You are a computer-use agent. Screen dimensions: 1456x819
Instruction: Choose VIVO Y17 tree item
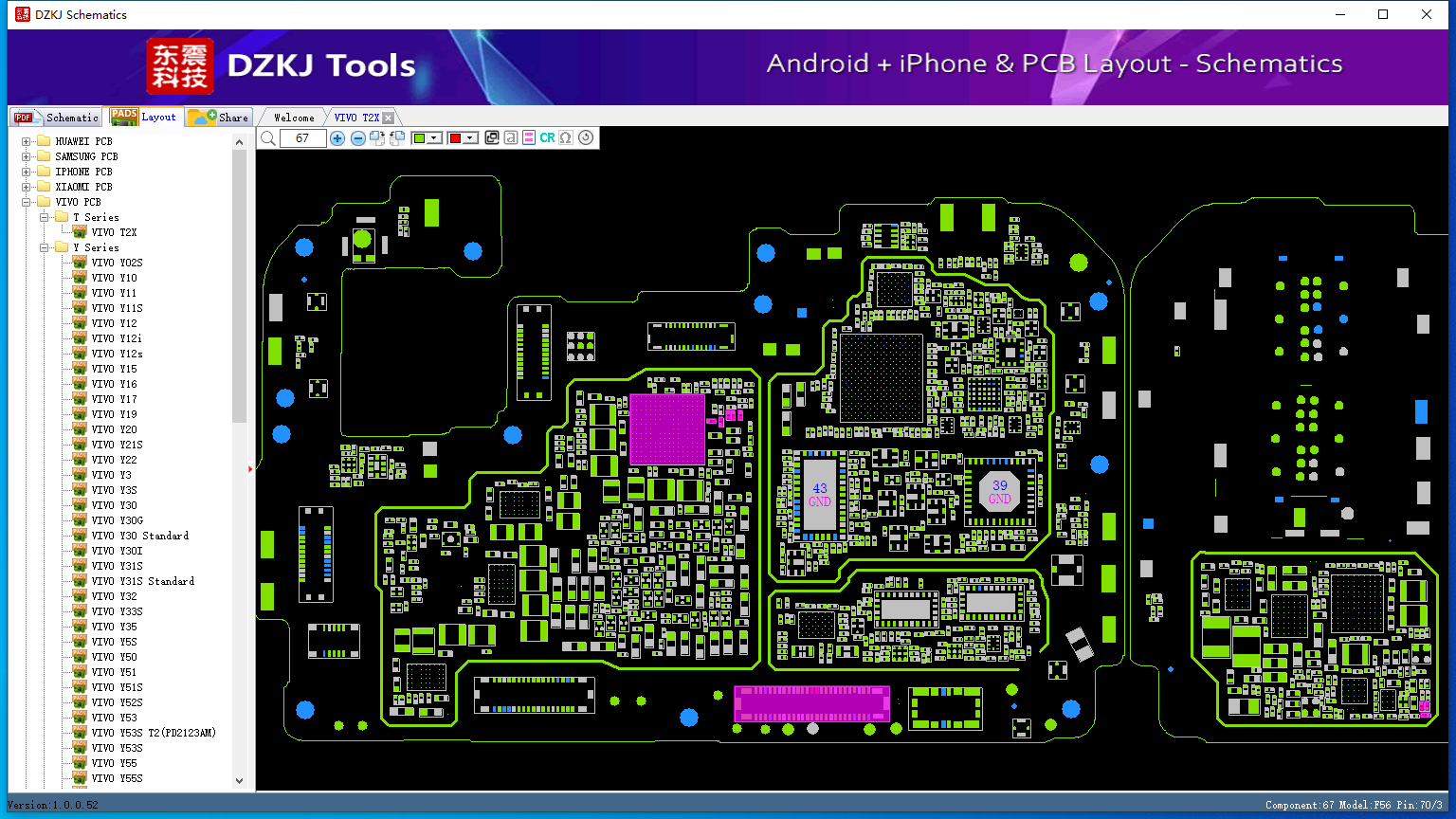point(114,399)
